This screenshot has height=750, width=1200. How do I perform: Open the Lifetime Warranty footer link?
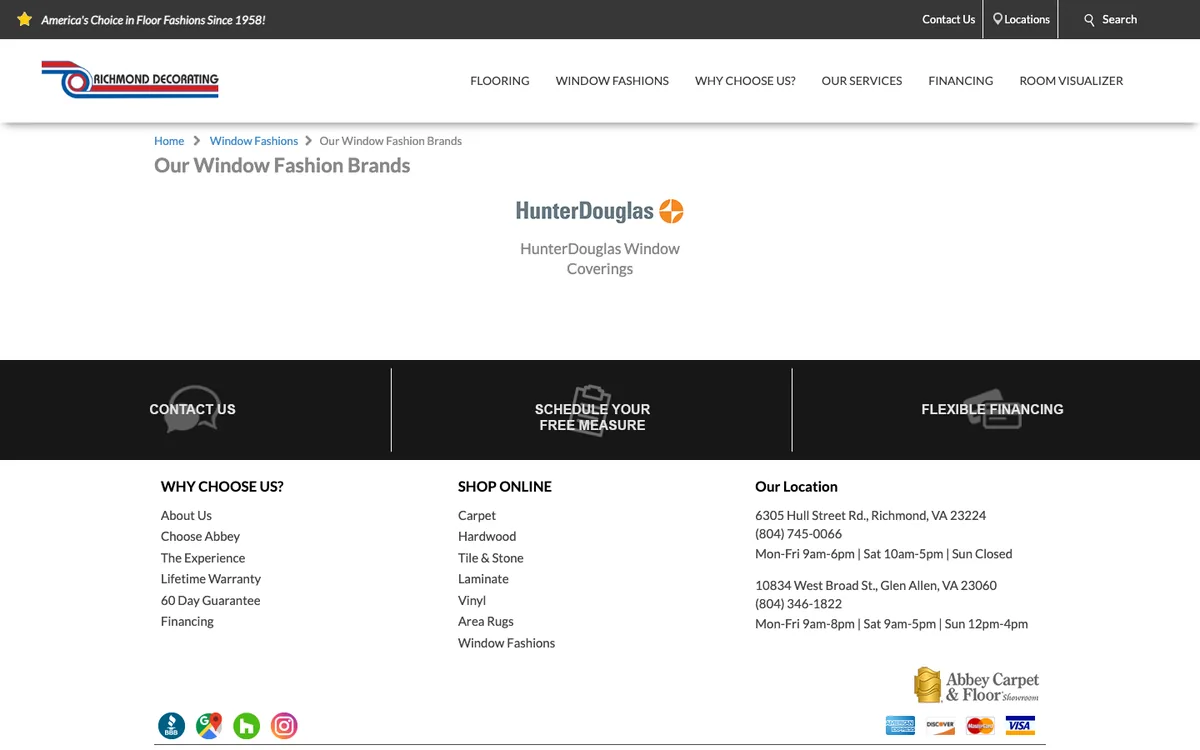point(211,579)
